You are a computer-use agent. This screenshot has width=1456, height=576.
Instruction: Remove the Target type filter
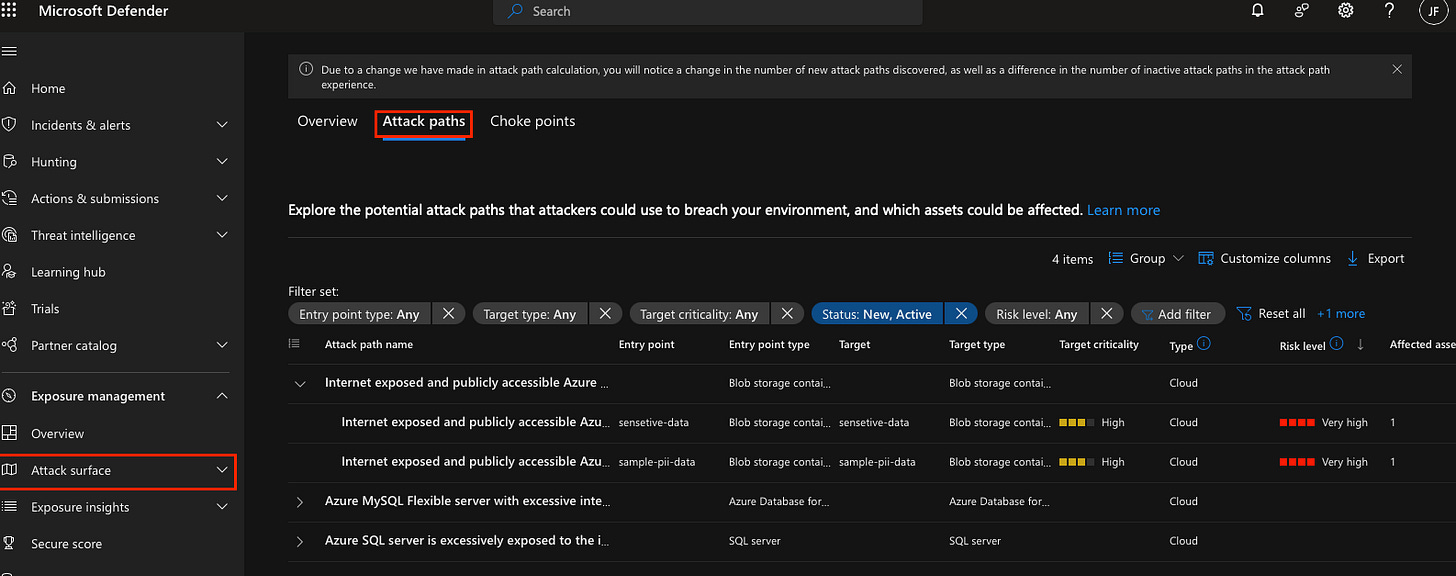(604, 314)
